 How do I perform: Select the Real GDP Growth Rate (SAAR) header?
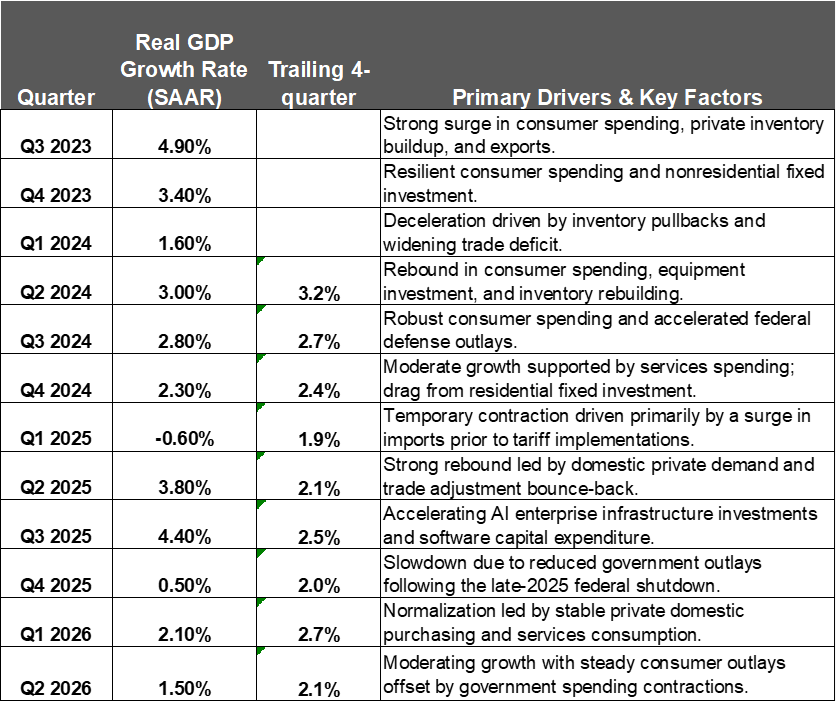pyautogui.click(x=184, y=55)
